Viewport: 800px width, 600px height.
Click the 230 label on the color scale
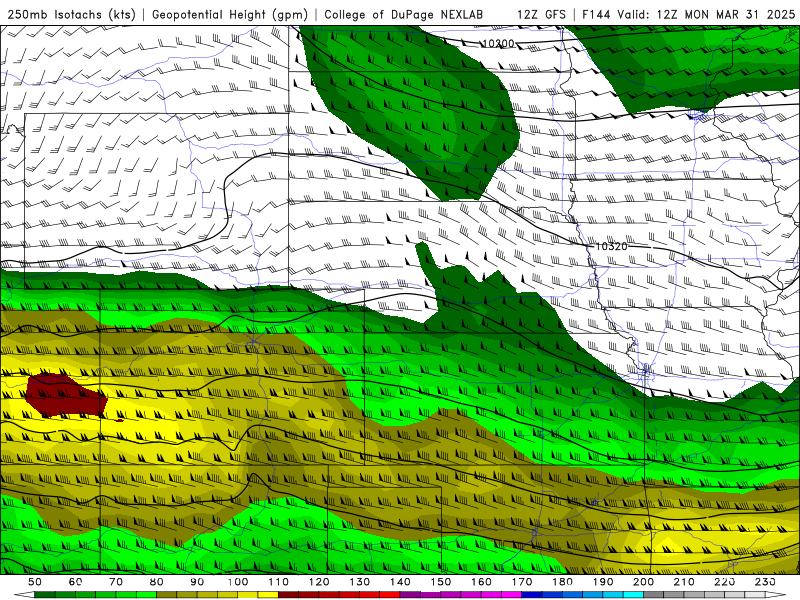tap(765, 582)
